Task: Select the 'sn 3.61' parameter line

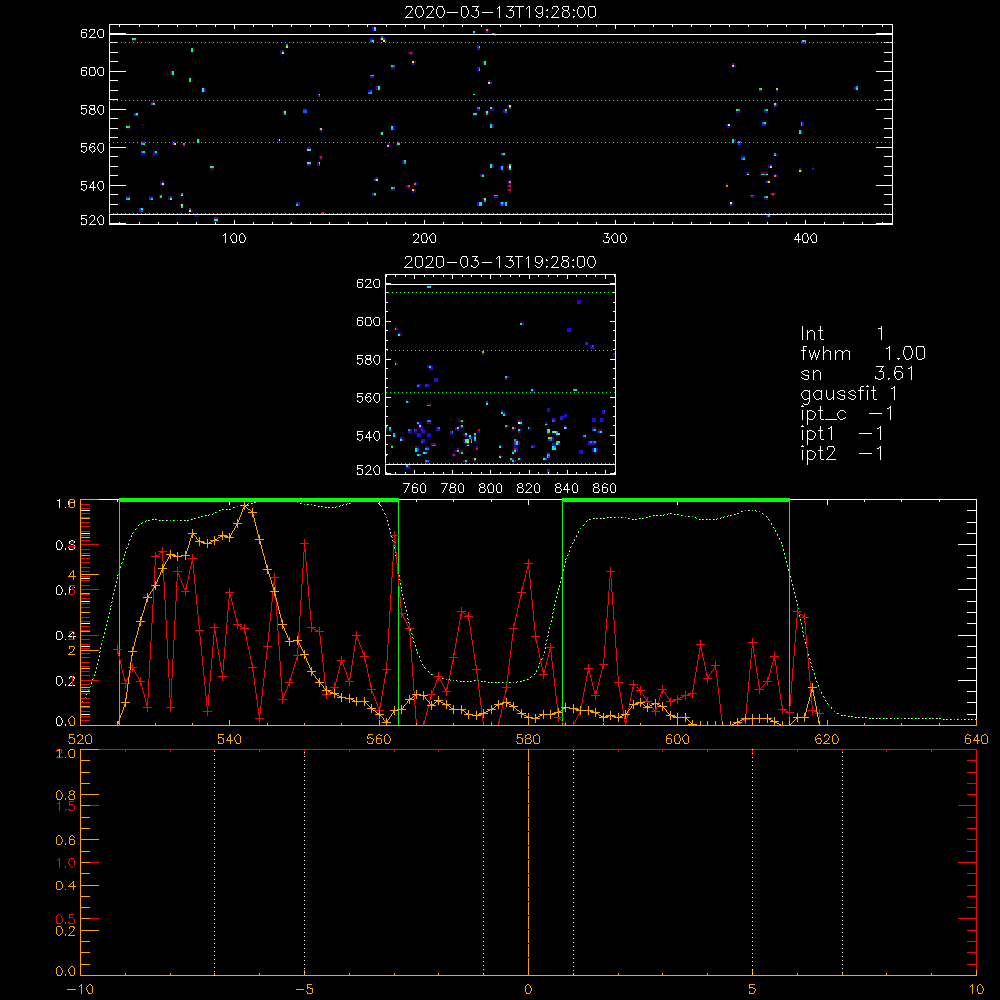Action: 858,374
